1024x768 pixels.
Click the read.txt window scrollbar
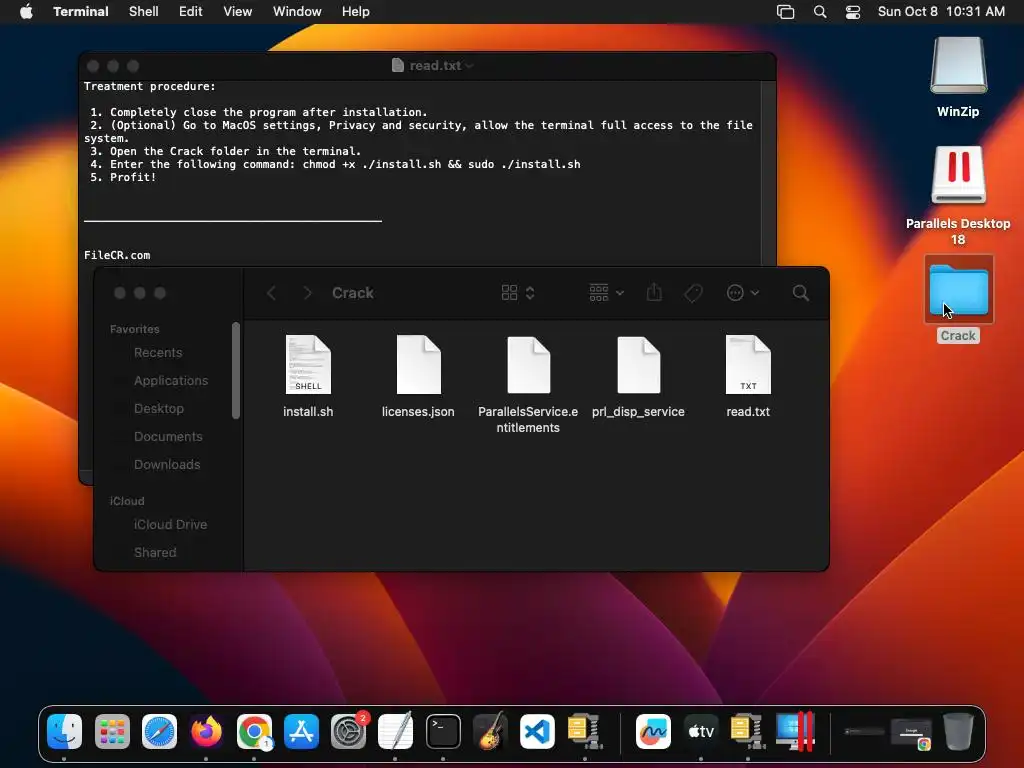[x=768, y=173]
